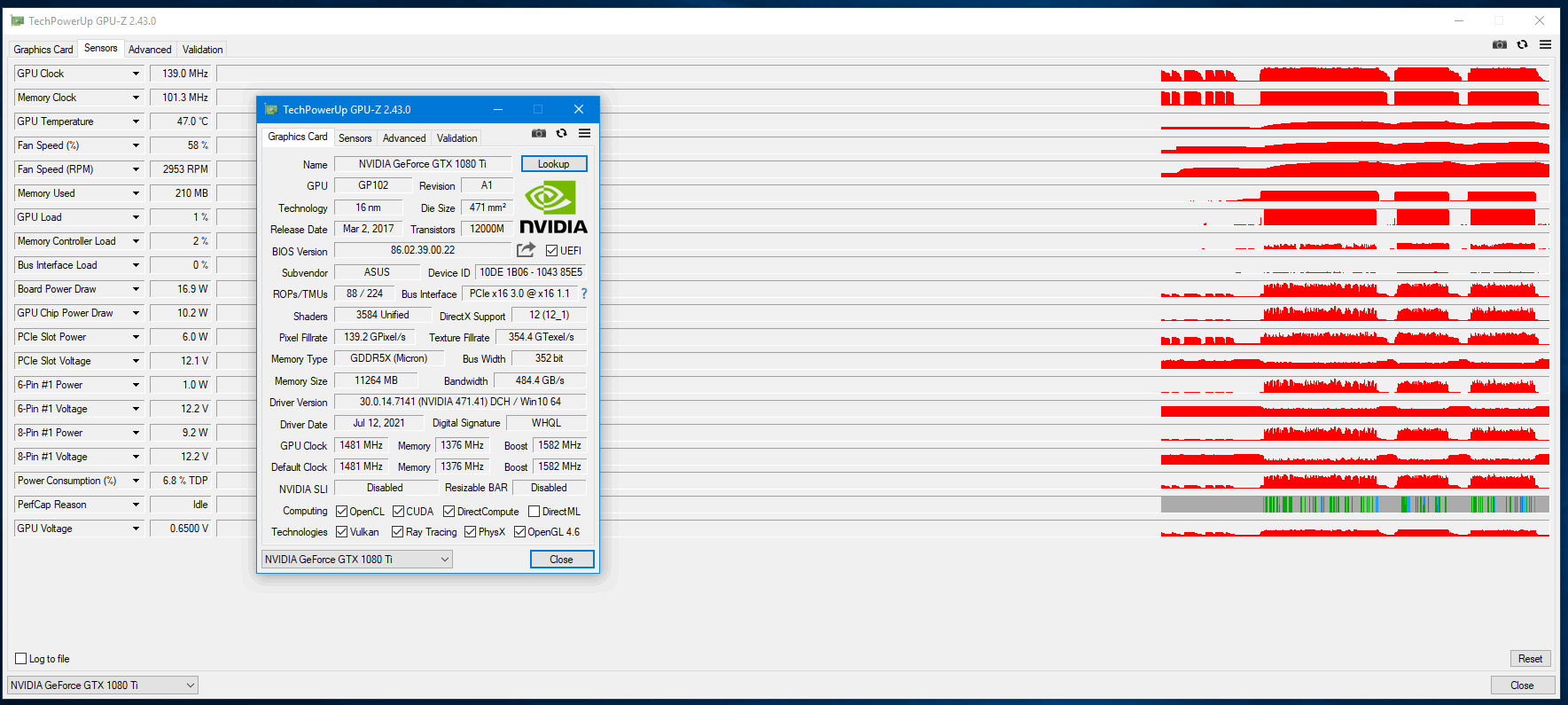The height and width of the screenshot is (705, 1568).
Task: Switch to Advanced tab in front window
Action: click(x=404, y=138)
